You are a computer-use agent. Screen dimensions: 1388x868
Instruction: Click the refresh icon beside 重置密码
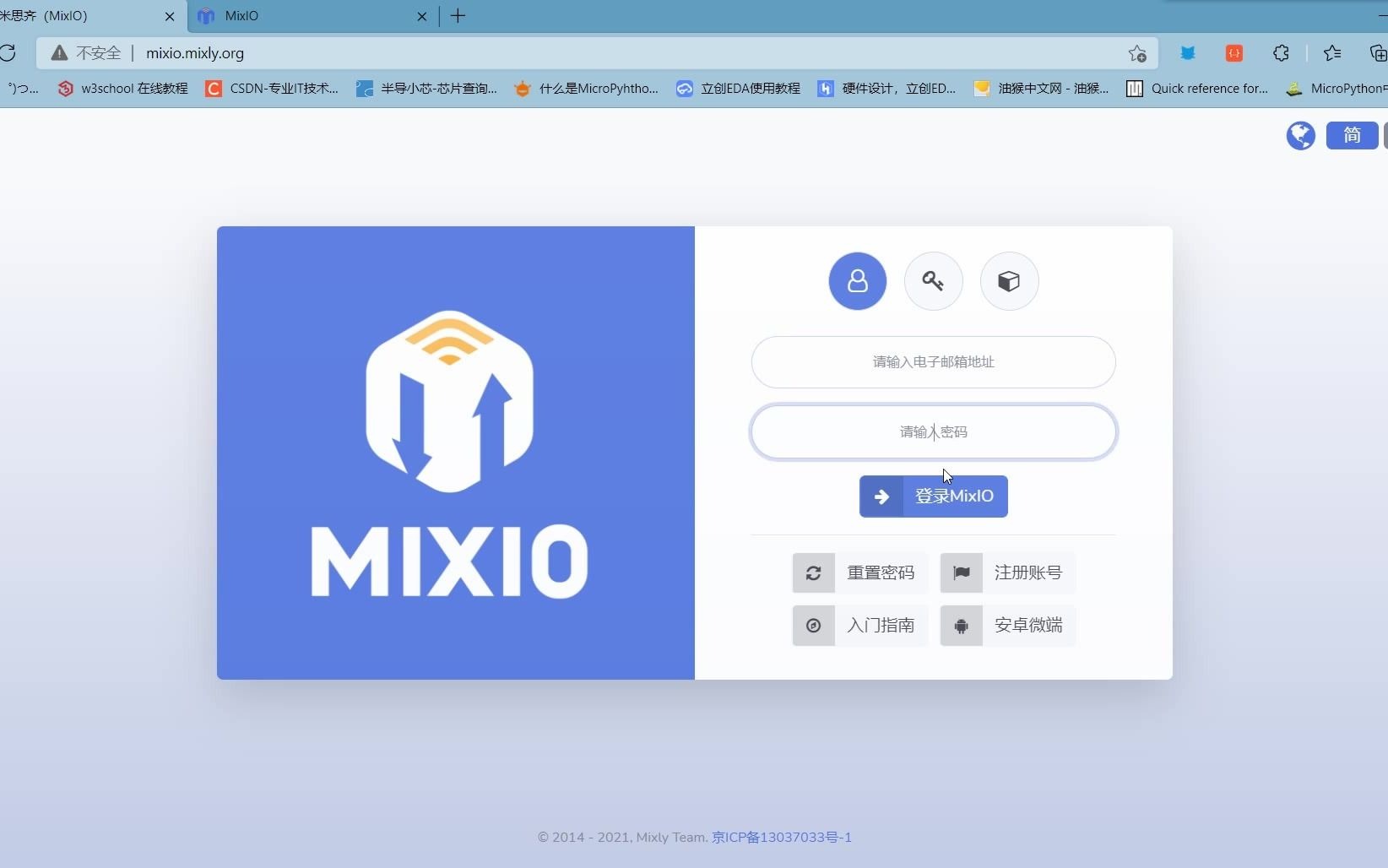click(x=813, y=573)
